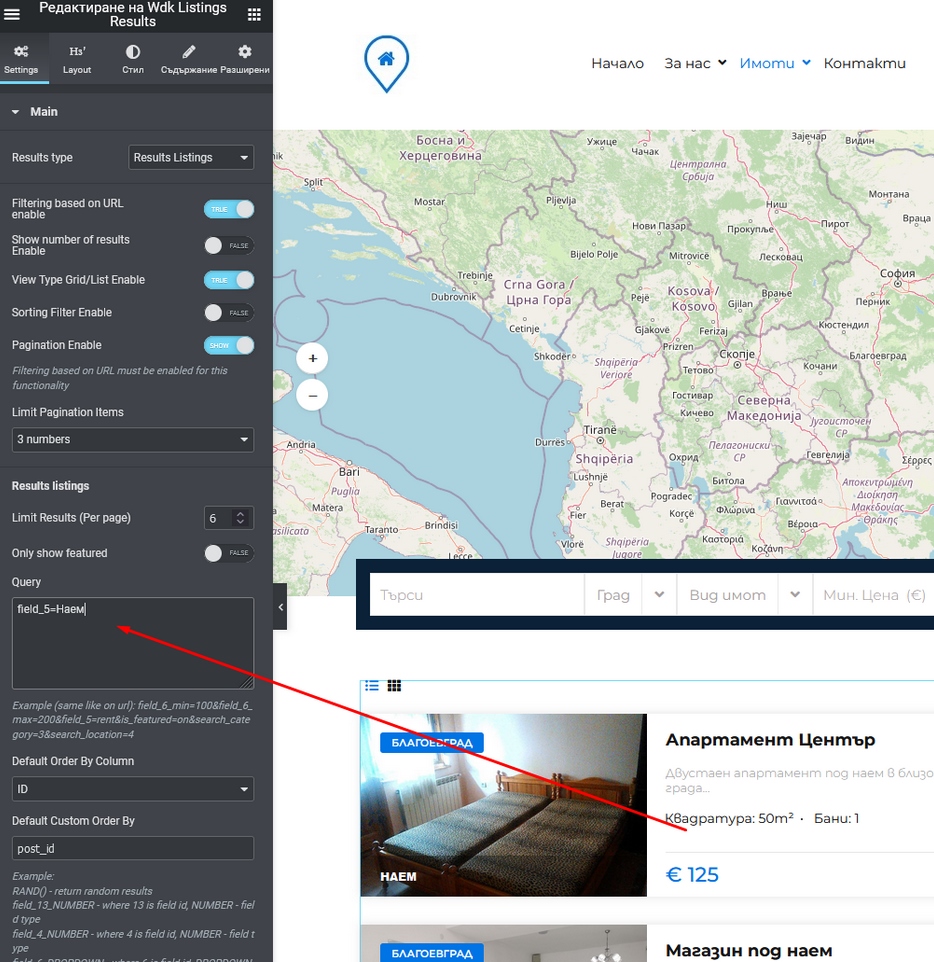
Task: Switch to the Settings tab
Action: click(21, 60)
